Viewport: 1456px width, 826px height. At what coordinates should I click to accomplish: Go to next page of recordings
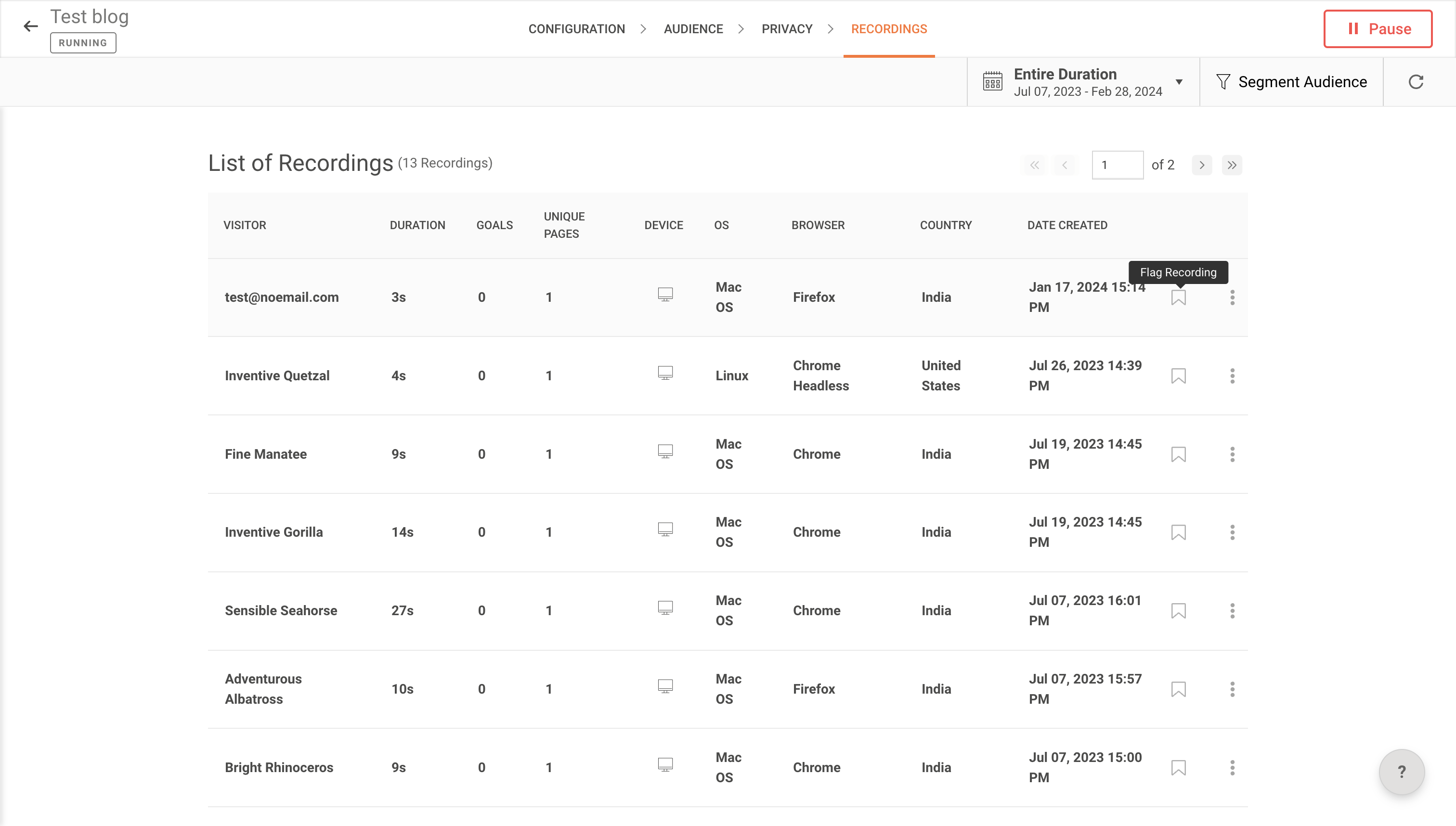click(x=1201, y=165)
